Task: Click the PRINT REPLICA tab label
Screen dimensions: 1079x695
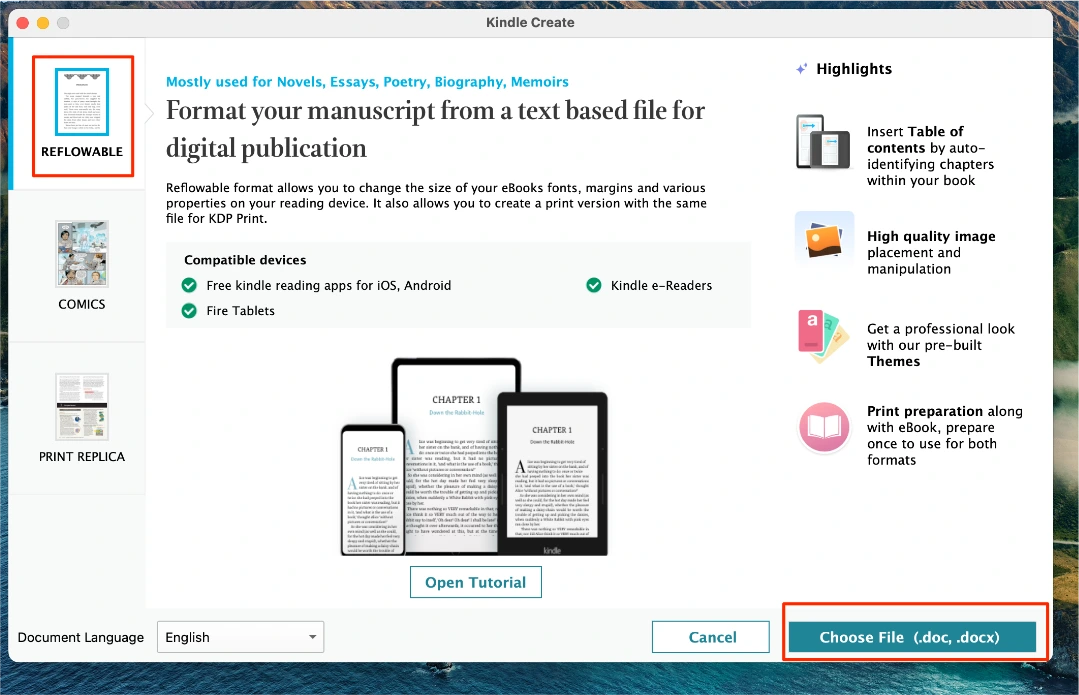Action: pos(82,457)
